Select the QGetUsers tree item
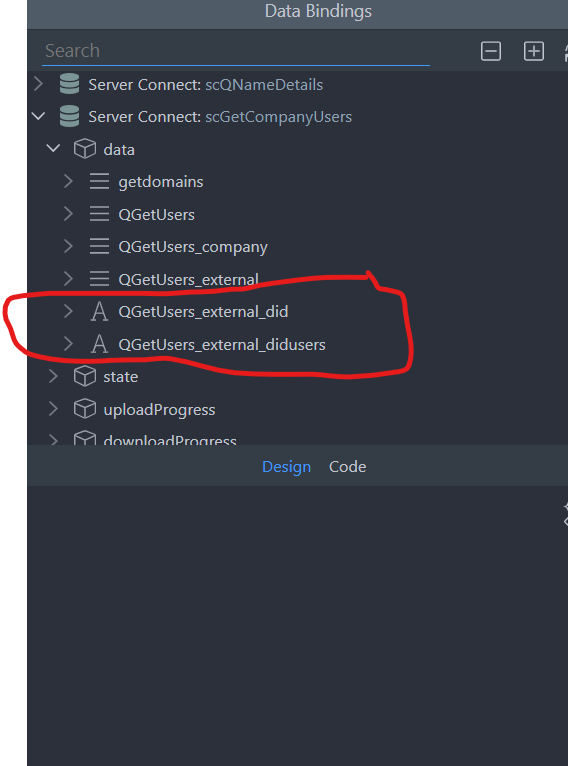The height and width of the screenshot is (766, 568). (x=156, y=214)
